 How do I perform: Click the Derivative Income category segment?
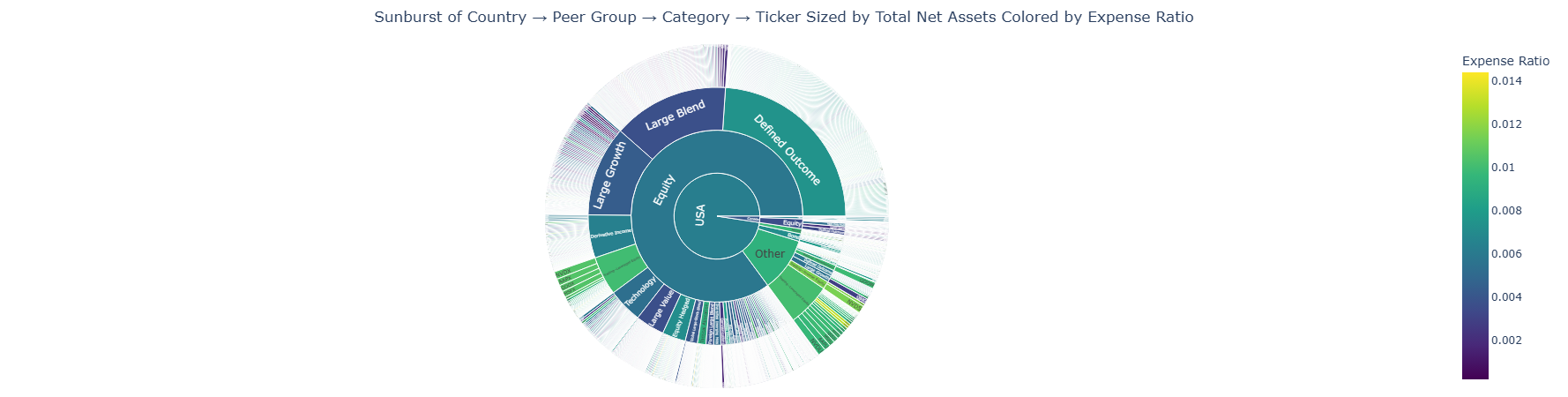pos(610,235)
